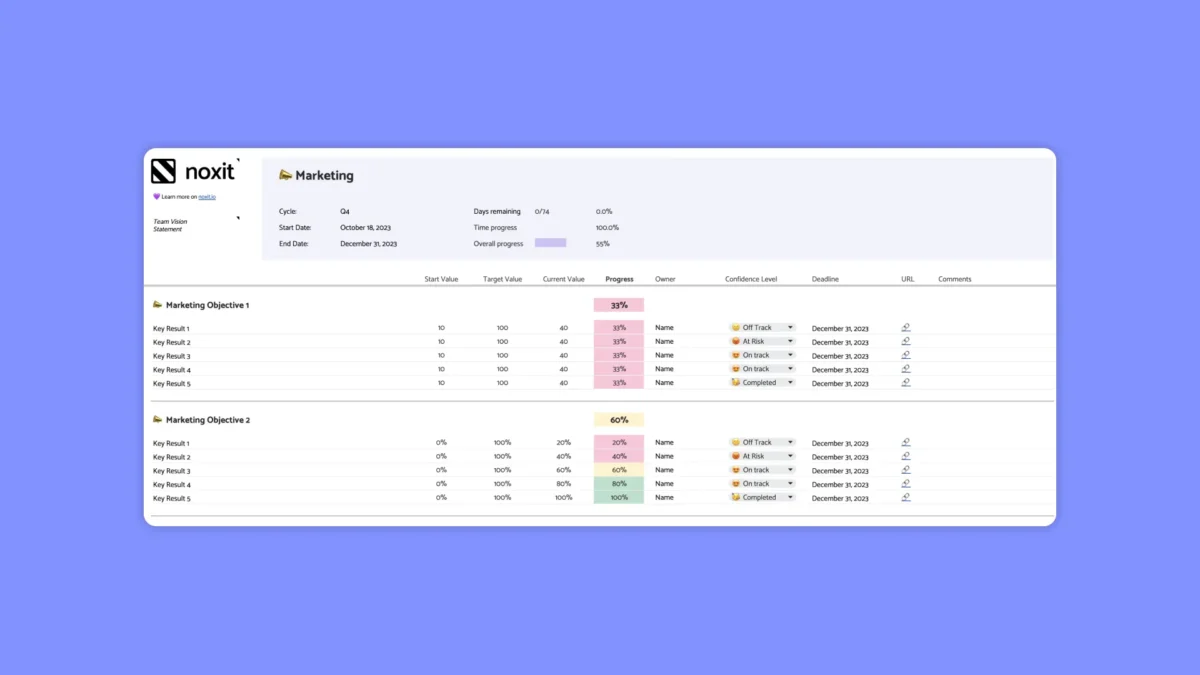Click the 60% progress cell for Objective 2
The width and height of the screenshot is (1200, 675).
point(619,420)
